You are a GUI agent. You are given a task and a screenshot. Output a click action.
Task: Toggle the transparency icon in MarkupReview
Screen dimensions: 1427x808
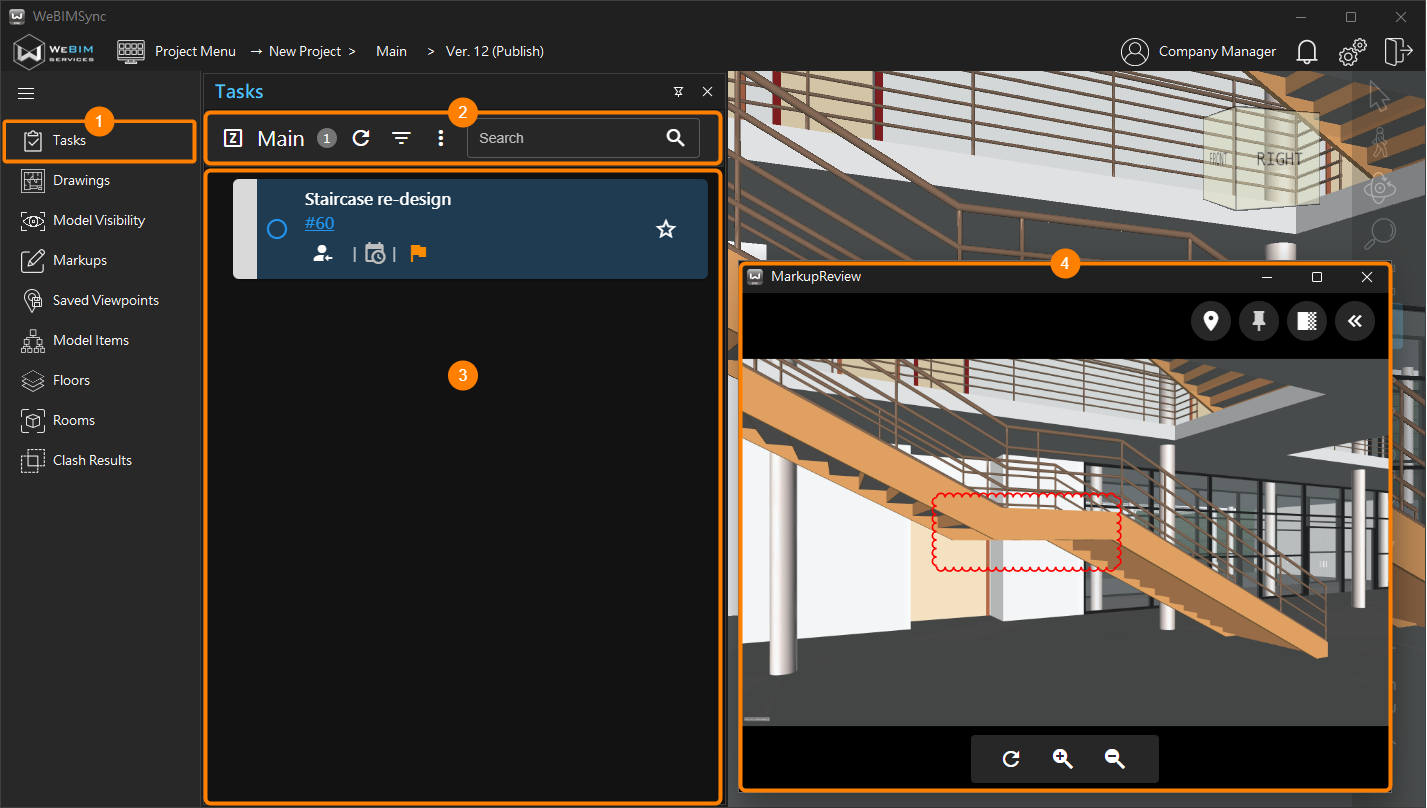click(1307, 321)
